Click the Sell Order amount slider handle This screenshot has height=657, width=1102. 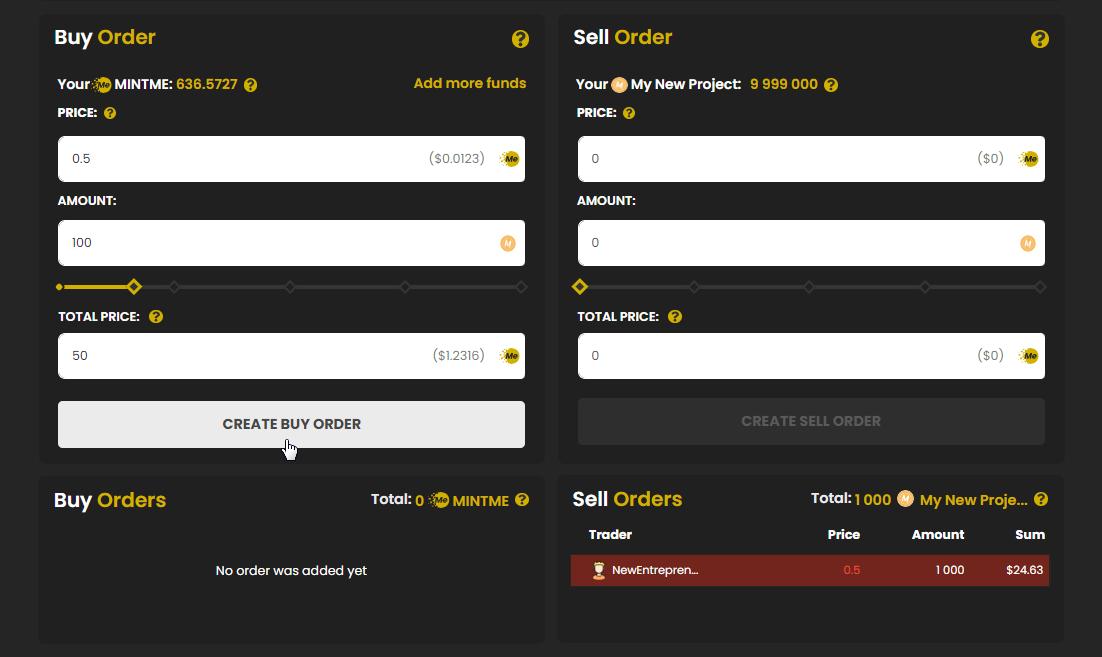coord(580,287)
